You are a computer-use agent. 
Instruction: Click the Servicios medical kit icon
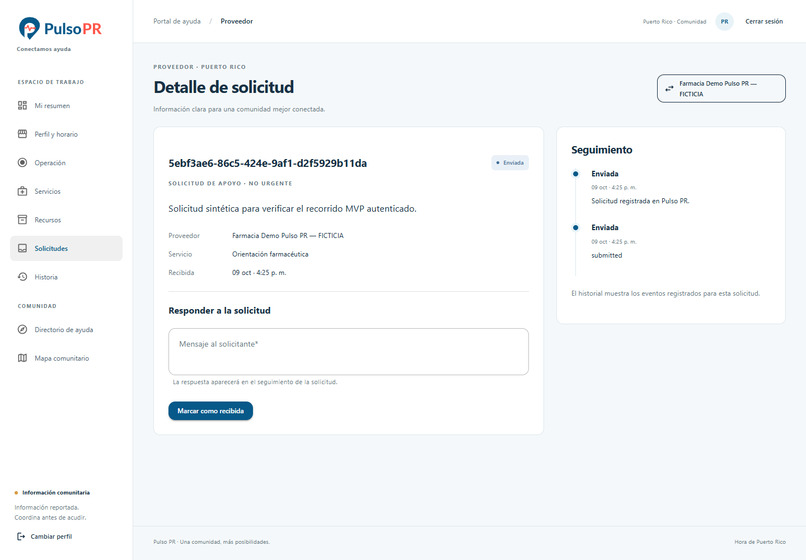(22, 191)
